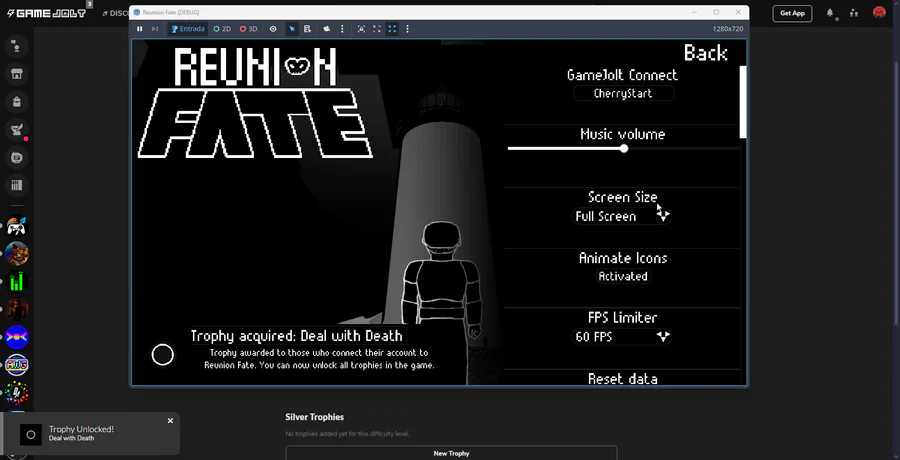Viewport: 900px width, 460px height.
Task: Open the user avatar menu
Action: tap(879, 13)
